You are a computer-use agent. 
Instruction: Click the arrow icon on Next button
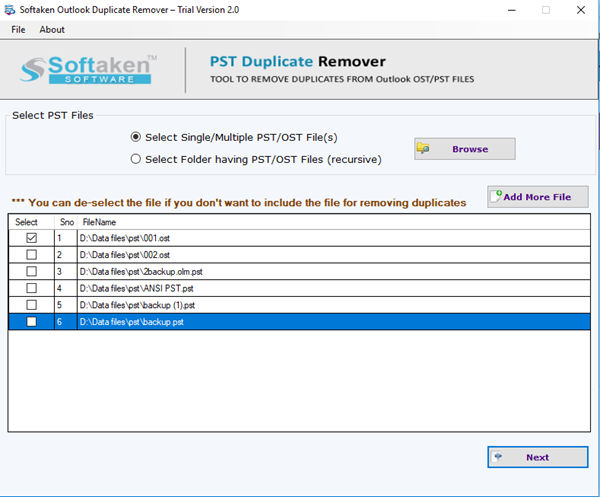point(501,457)
